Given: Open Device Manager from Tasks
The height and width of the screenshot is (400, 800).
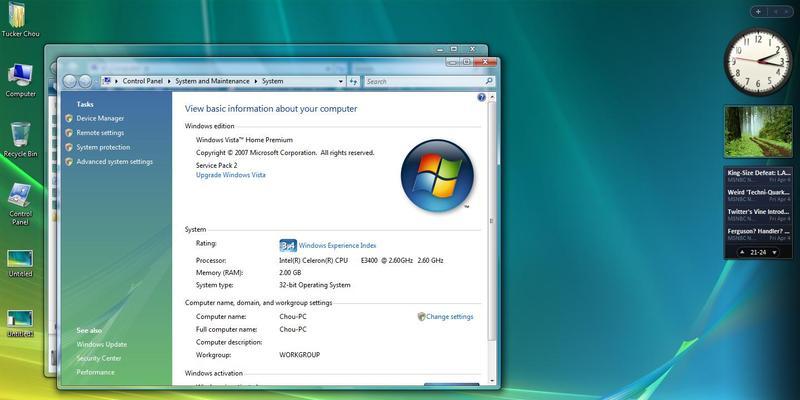Looking at the screenshot, I should 100,118.
